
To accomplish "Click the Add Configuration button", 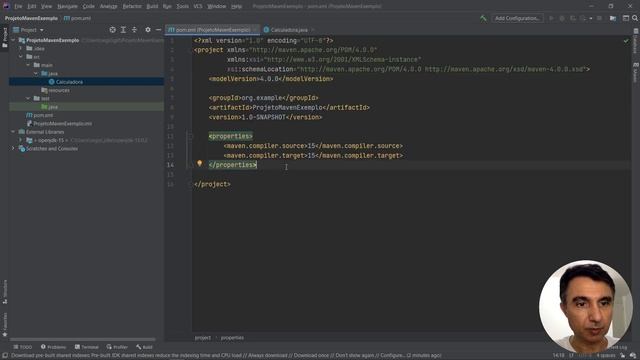I will [x=517, y=18].
